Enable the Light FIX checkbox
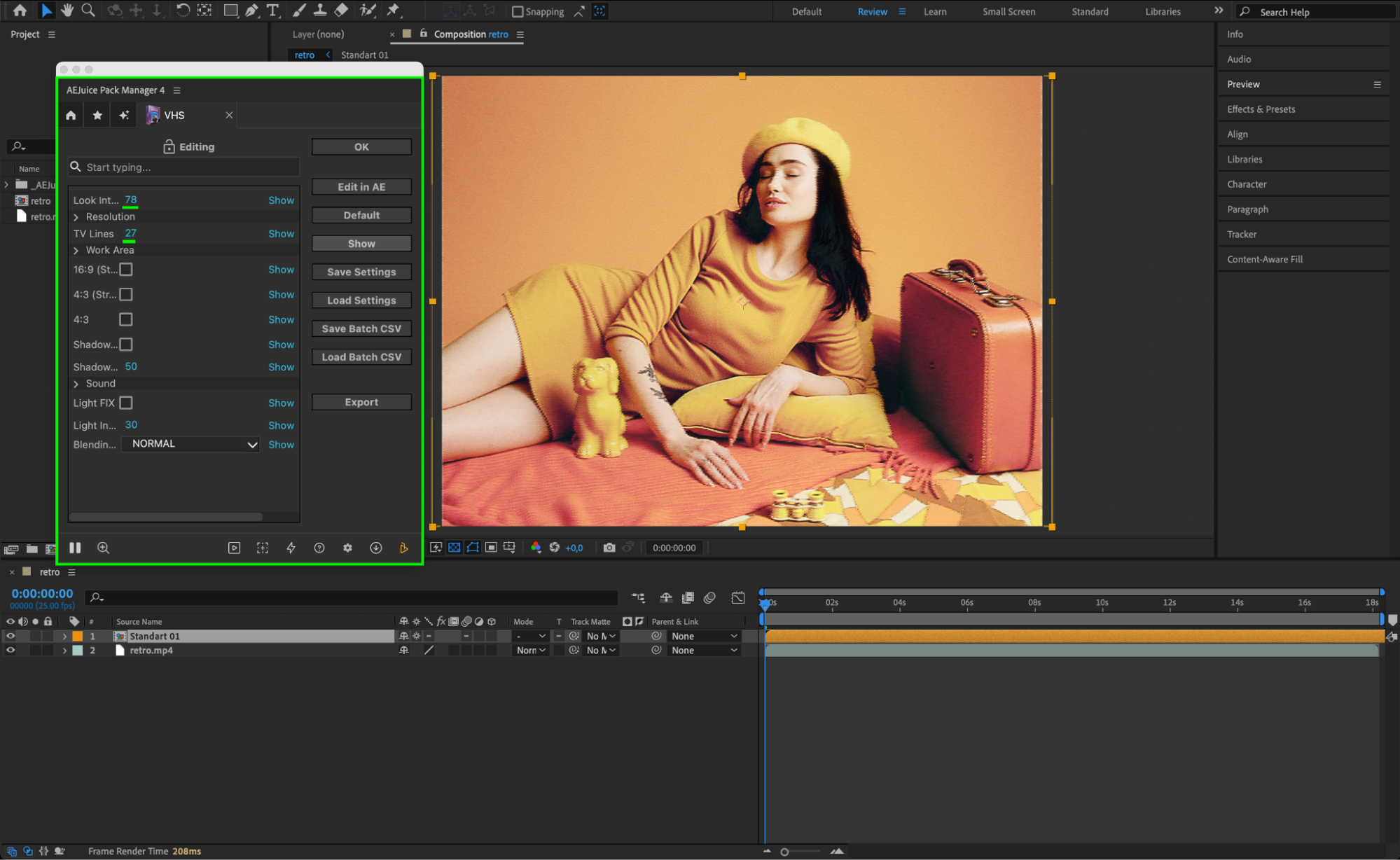This screenshot has height=860, width=1400. tap(126, 403)
